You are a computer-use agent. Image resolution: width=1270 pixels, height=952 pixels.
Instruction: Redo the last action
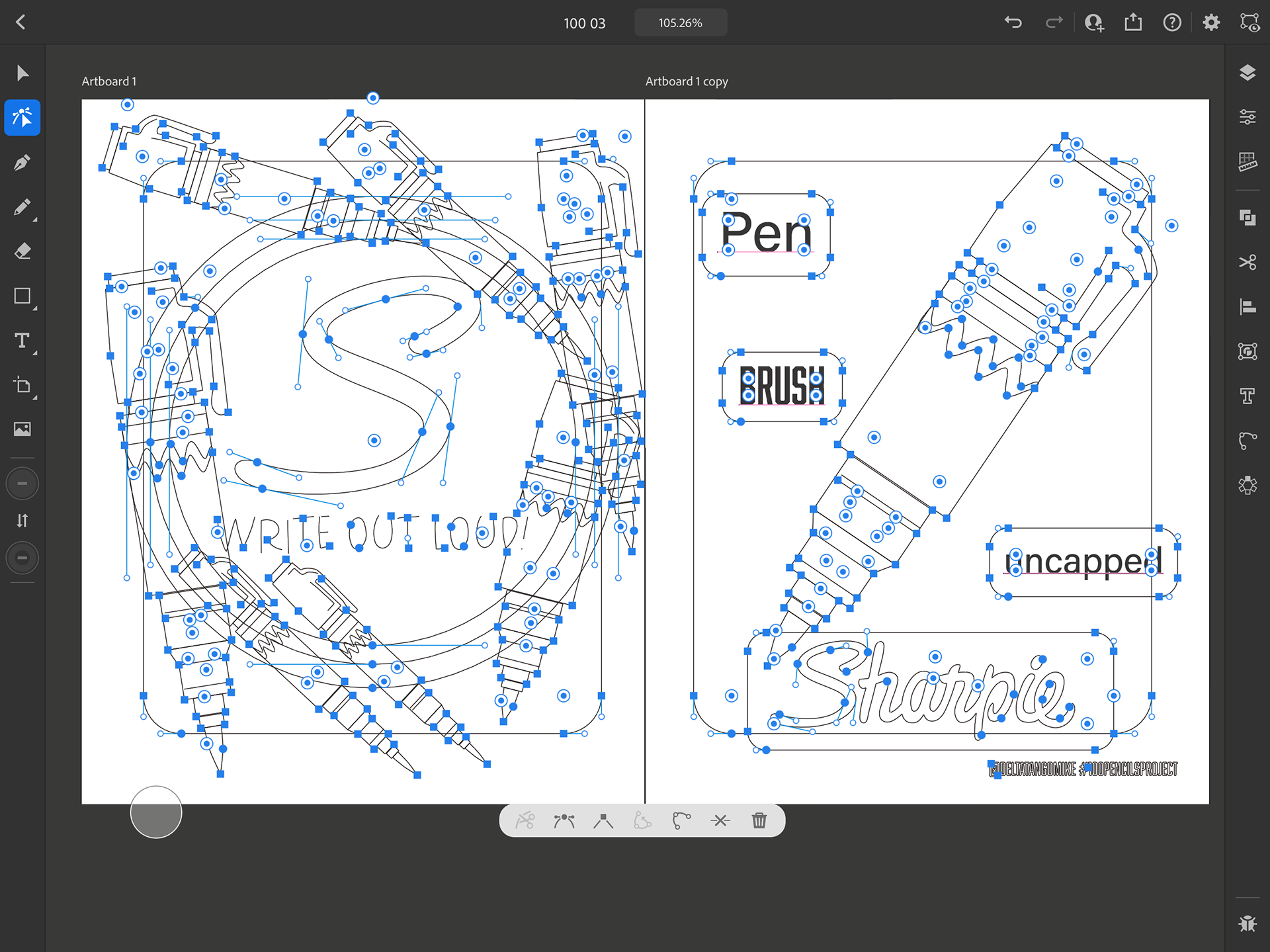point(1054,22)
